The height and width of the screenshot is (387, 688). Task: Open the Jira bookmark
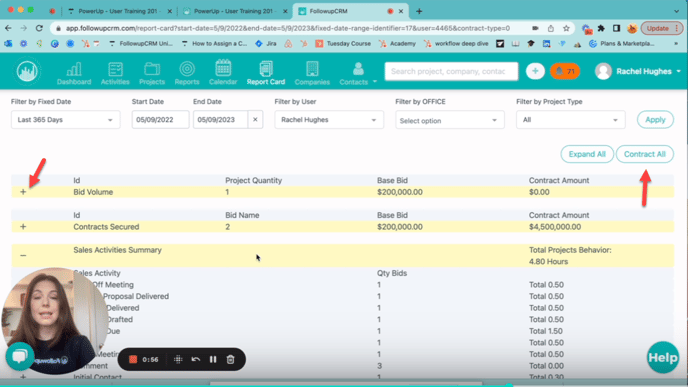click(x=266, y=43)
